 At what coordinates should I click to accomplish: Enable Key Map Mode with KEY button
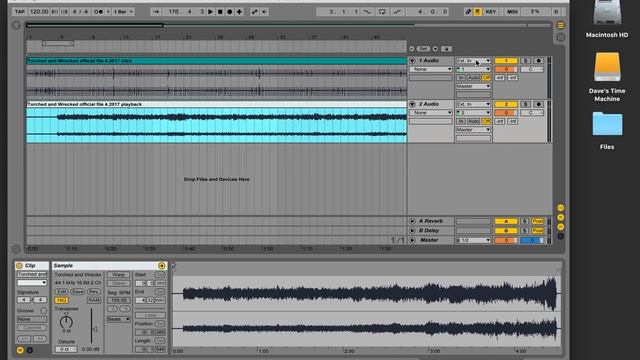[491, 12]
